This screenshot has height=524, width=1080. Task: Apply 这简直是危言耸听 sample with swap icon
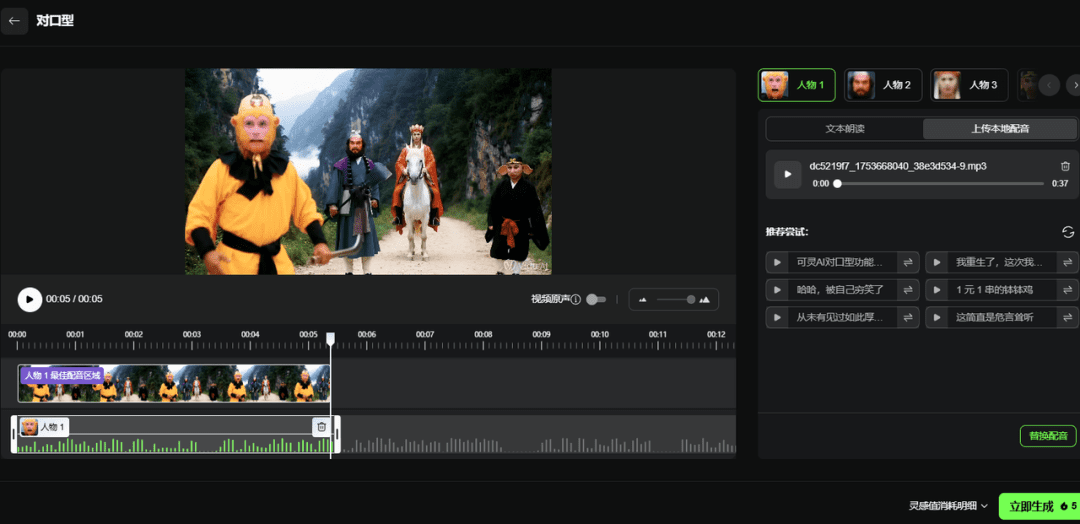[x=1068, y=317]
